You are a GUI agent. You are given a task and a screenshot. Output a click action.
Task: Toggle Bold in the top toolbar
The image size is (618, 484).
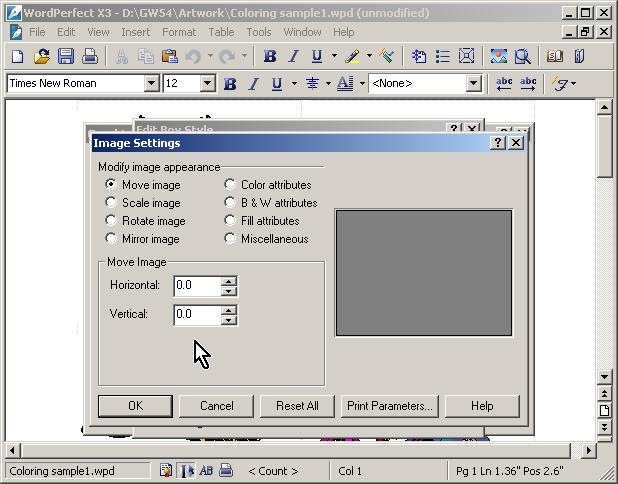(270, 56)
